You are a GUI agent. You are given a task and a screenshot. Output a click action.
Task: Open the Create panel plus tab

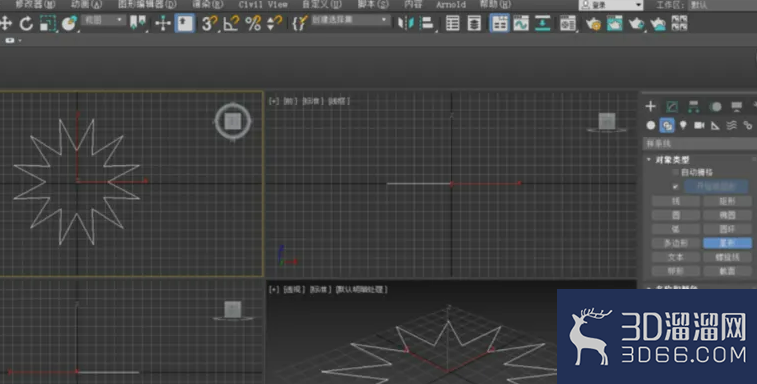[650, 106]
